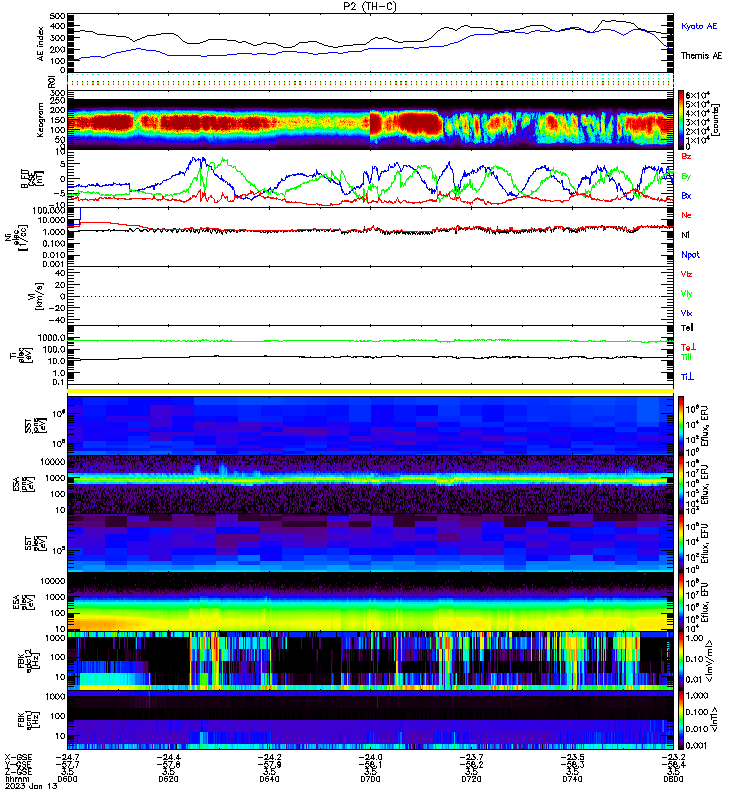
Task: Click the plot title "P2 (TH-C)"
Action: click(370, 6)
